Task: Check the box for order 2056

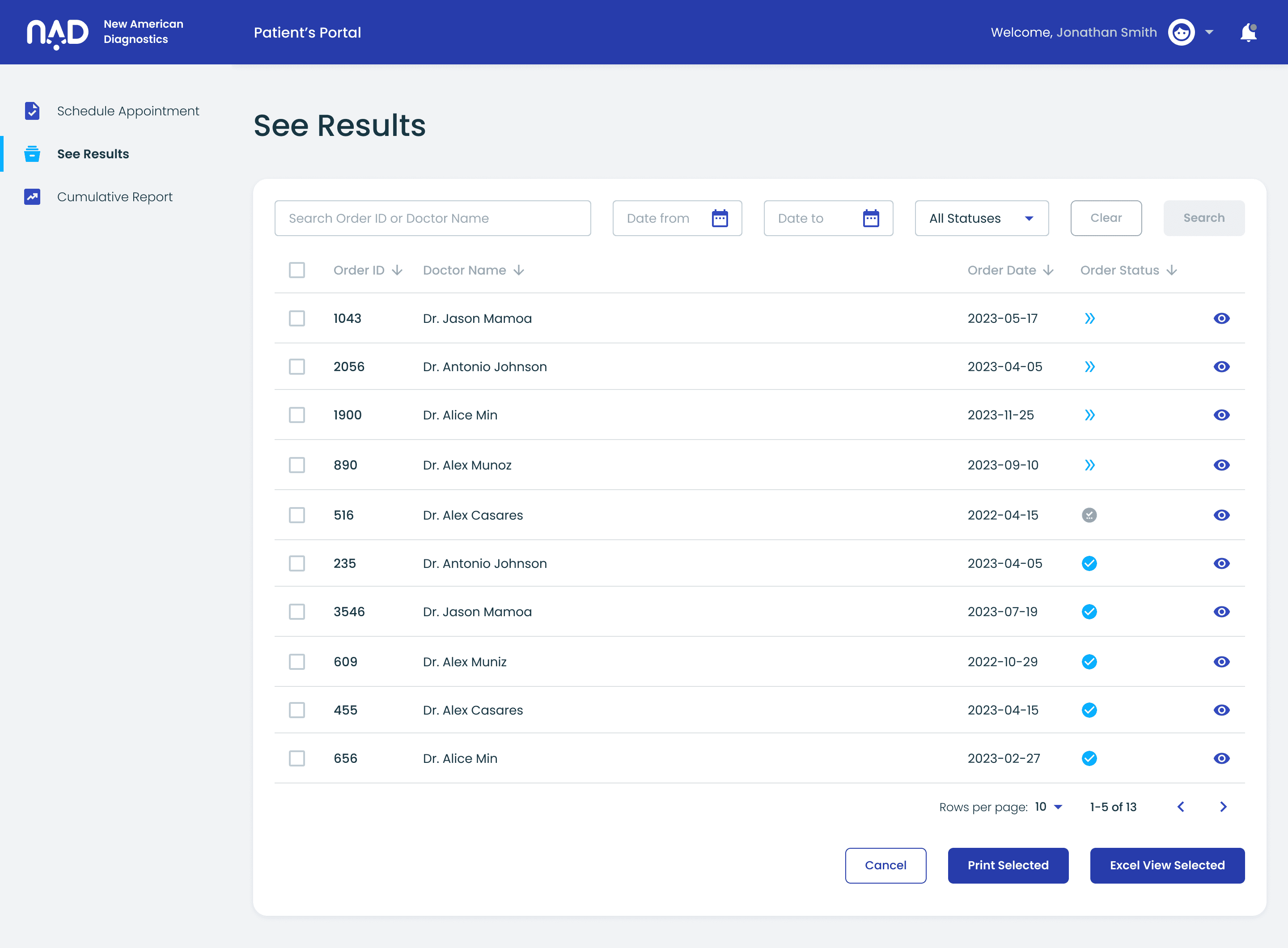Action: [x=297, y=367]
